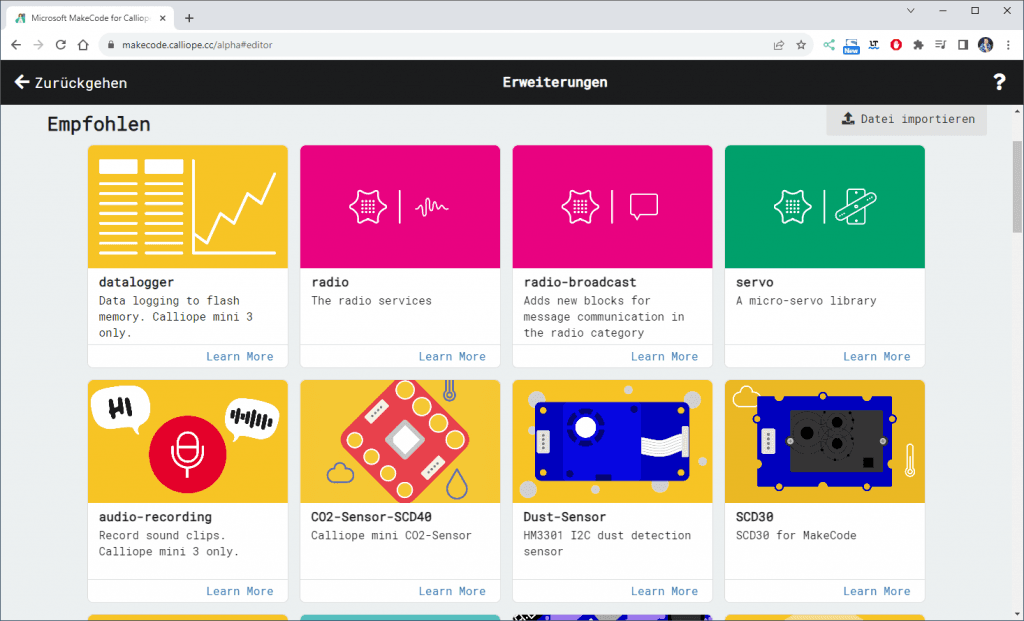Bookmark this page with star icon
The height and width of the screenshot is (621, 1024).
[x=801, y=45]
